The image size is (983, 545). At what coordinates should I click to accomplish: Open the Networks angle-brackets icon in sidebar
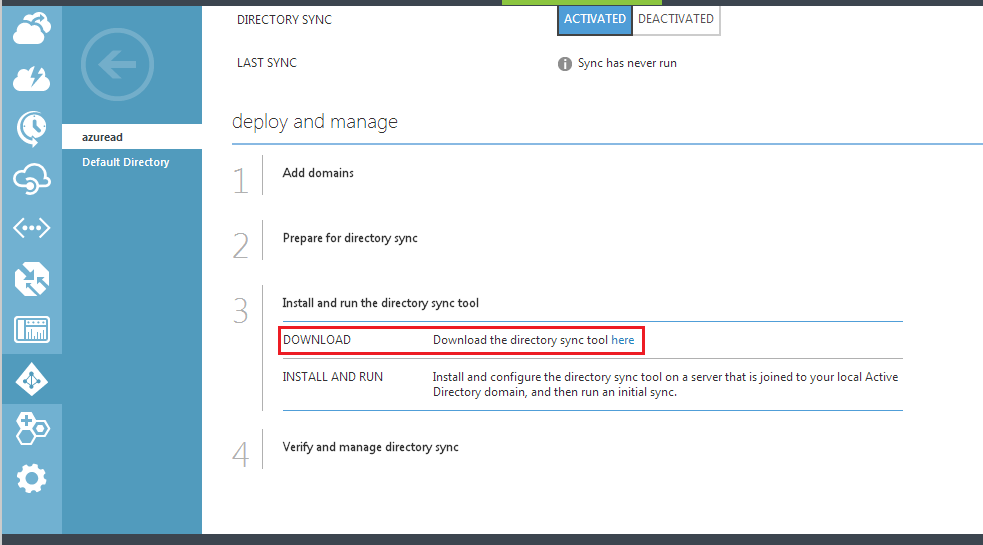coord(32,228)
